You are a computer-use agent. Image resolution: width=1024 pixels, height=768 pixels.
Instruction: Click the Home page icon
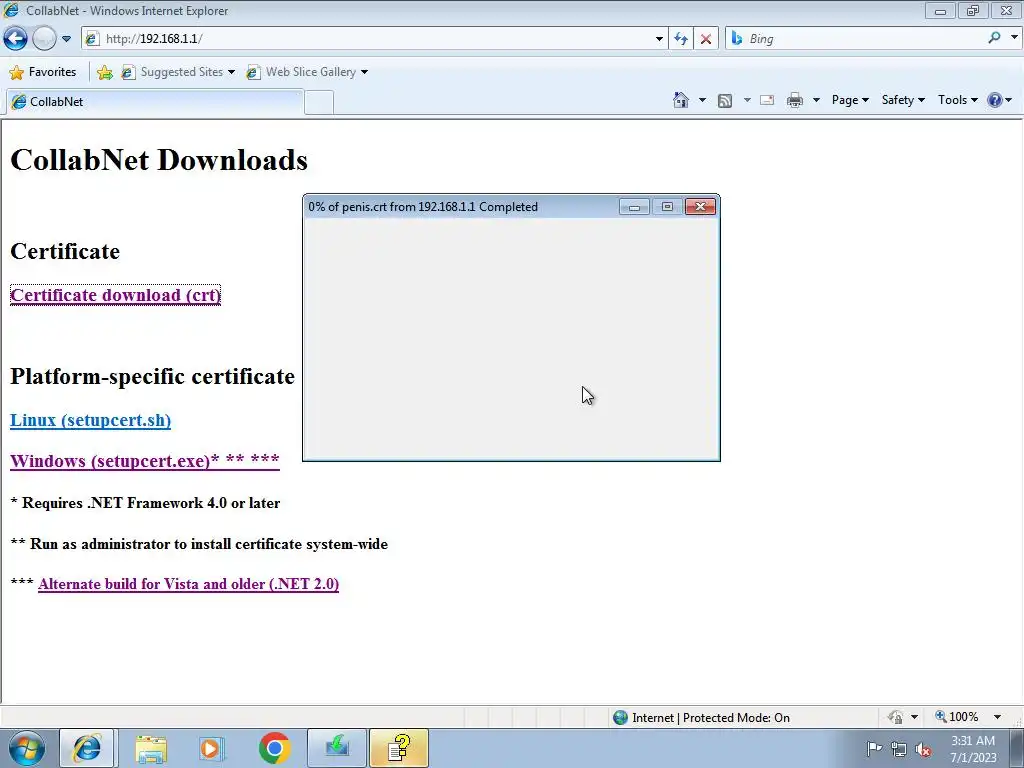coord(680,100)
